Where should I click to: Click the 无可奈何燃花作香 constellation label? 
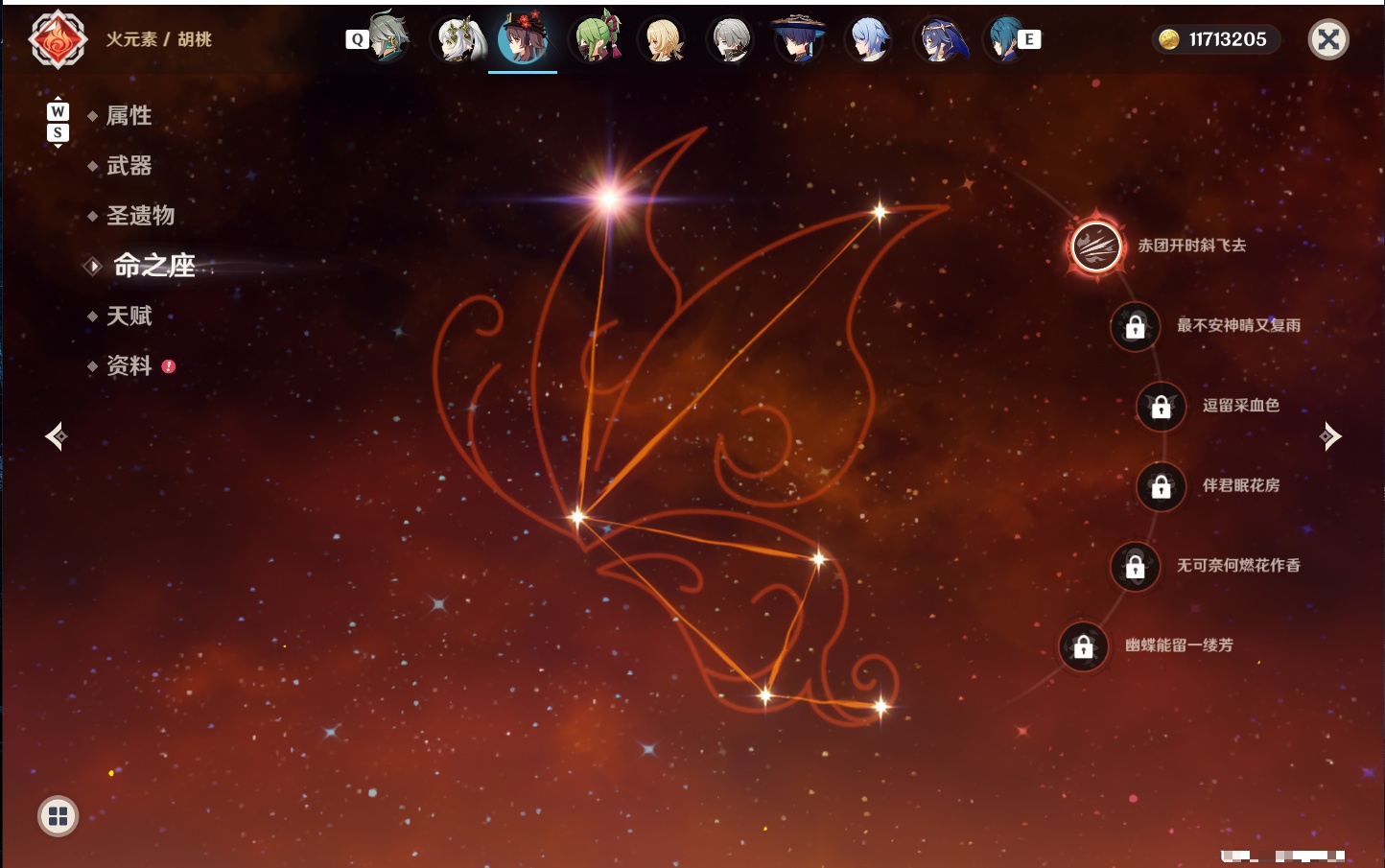pos(1239,566)
